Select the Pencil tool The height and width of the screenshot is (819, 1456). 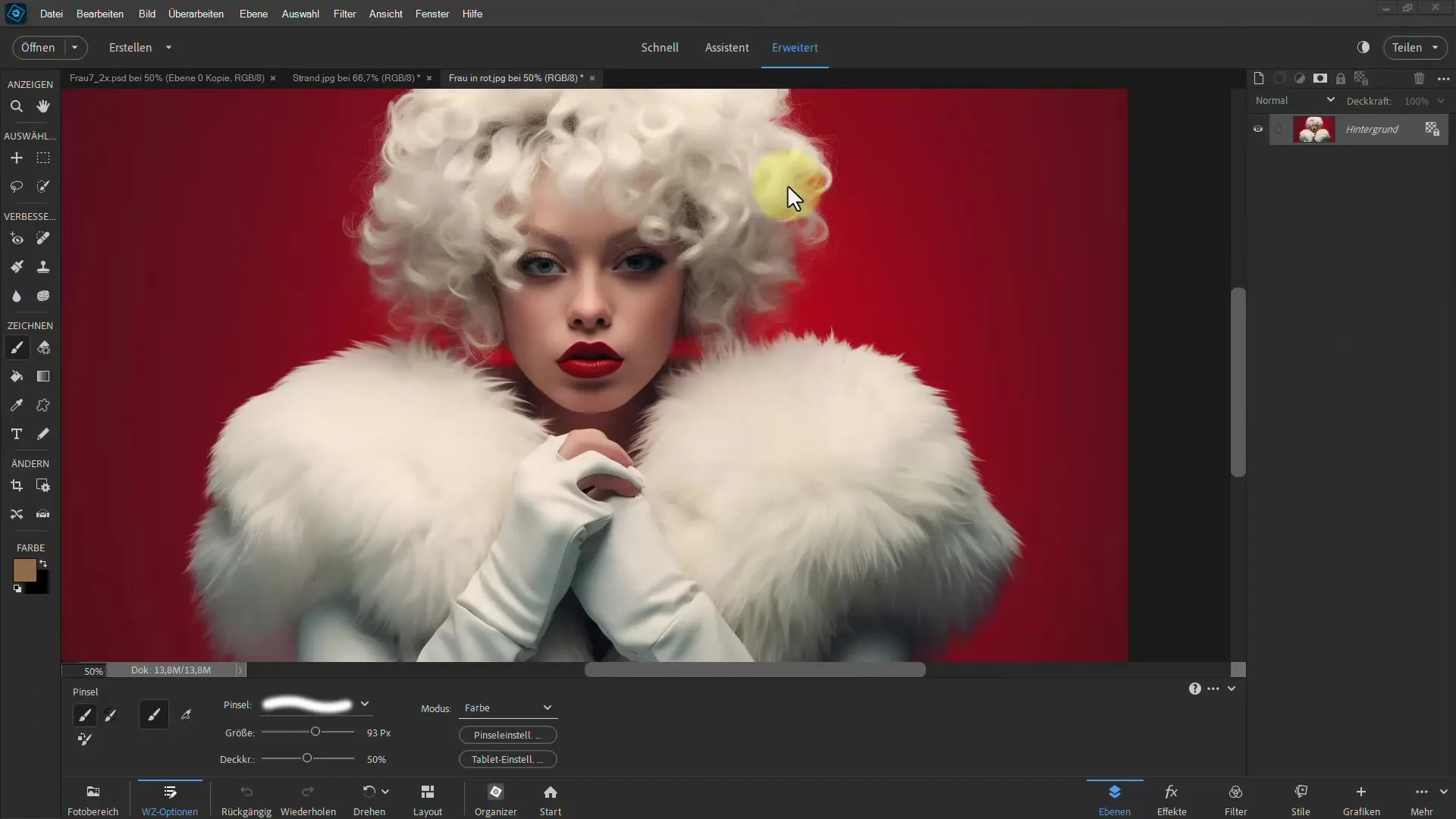click(43, 434)
